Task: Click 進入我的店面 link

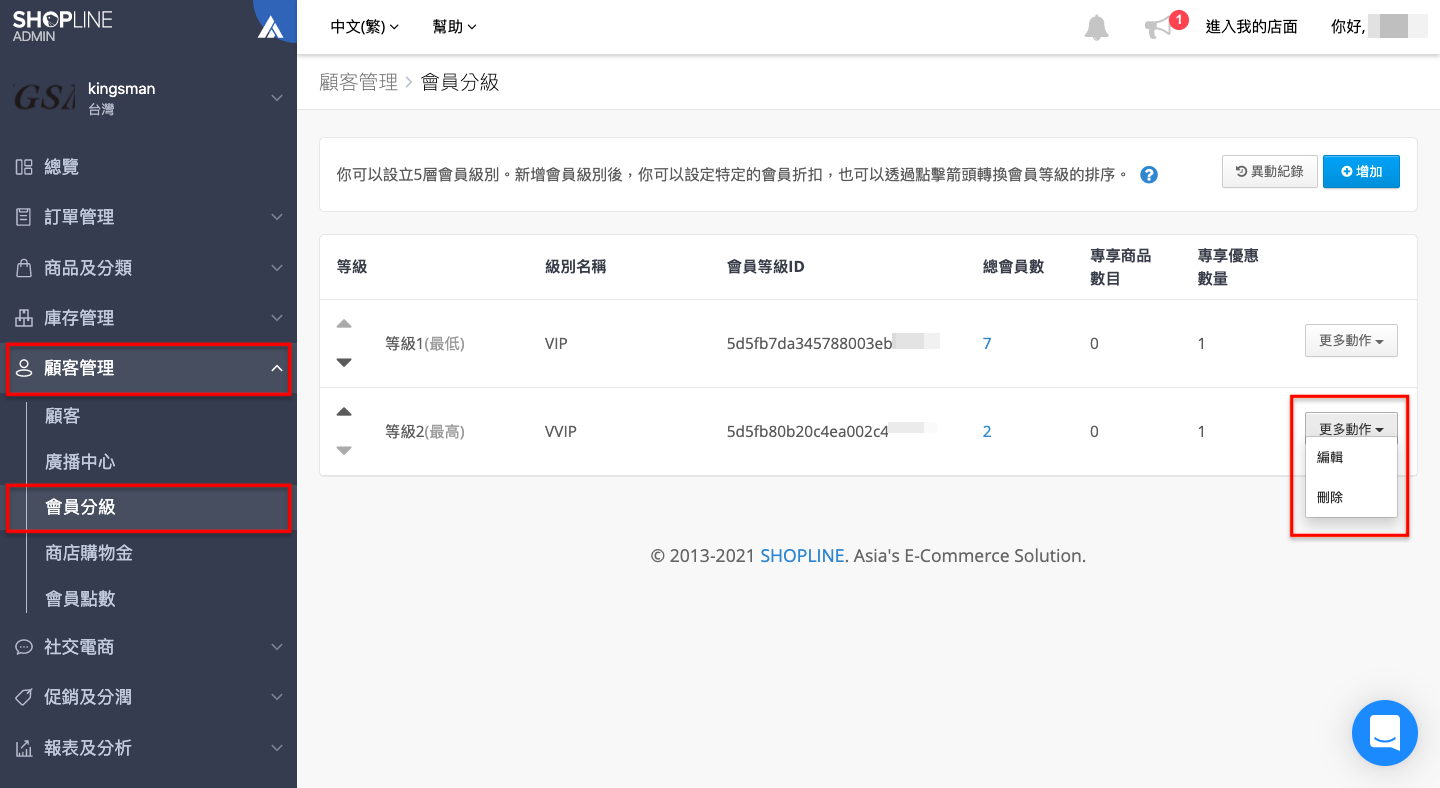Action: pos(1251,27)
